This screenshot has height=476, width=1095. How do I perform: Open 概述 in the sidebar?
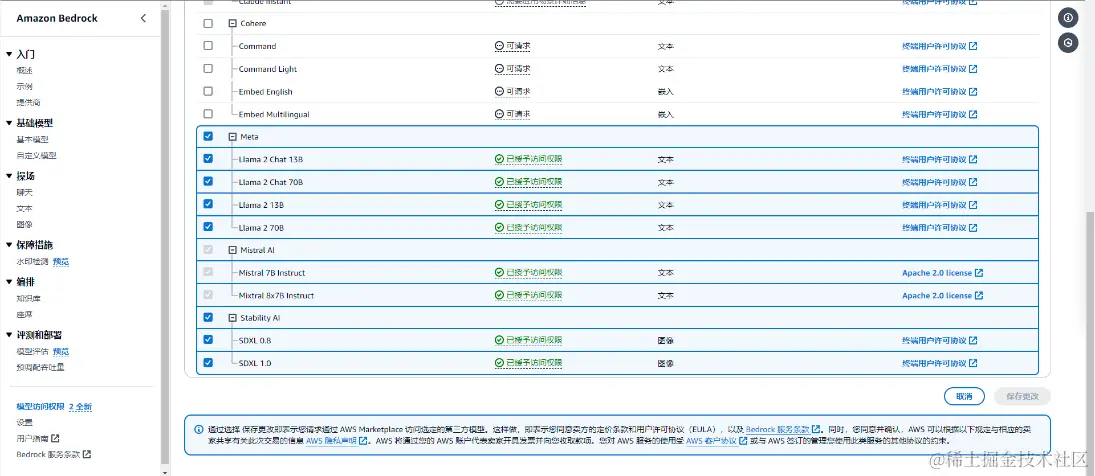pyautogui.click(x=24, y=70)
